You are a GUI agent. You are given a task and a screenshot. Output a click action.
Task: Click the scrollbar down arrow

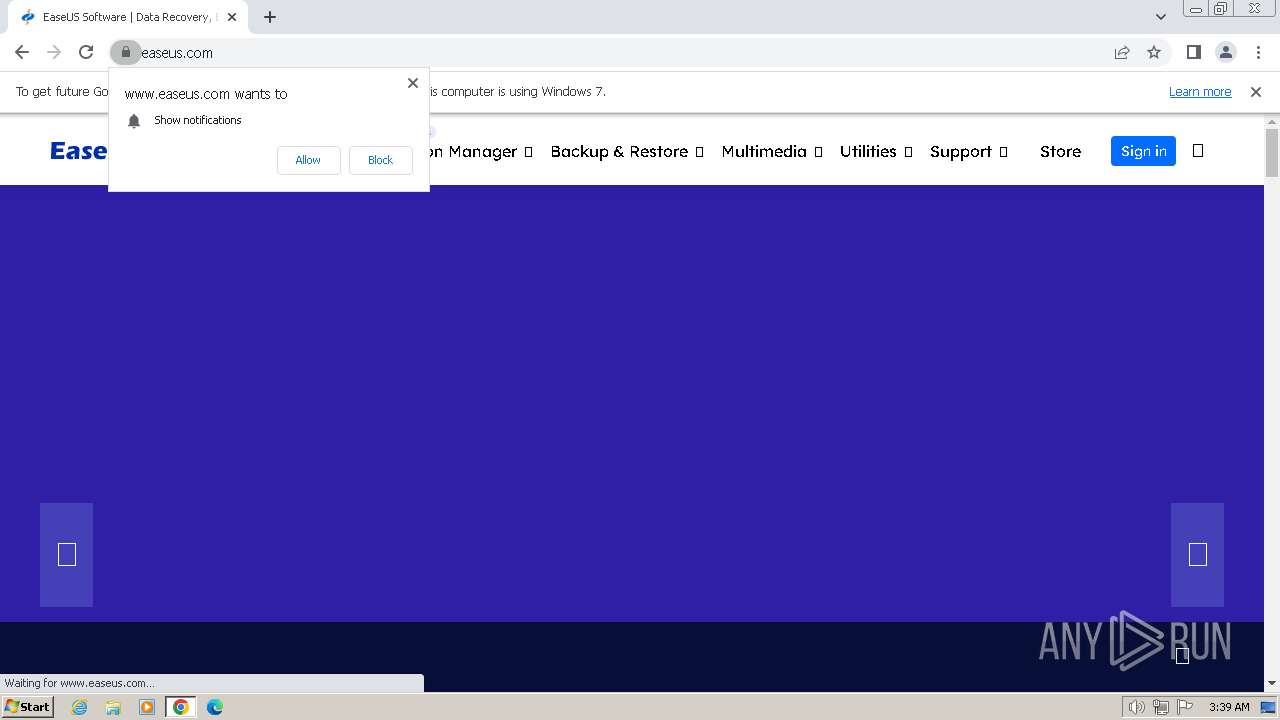(x=1272, y=683)
